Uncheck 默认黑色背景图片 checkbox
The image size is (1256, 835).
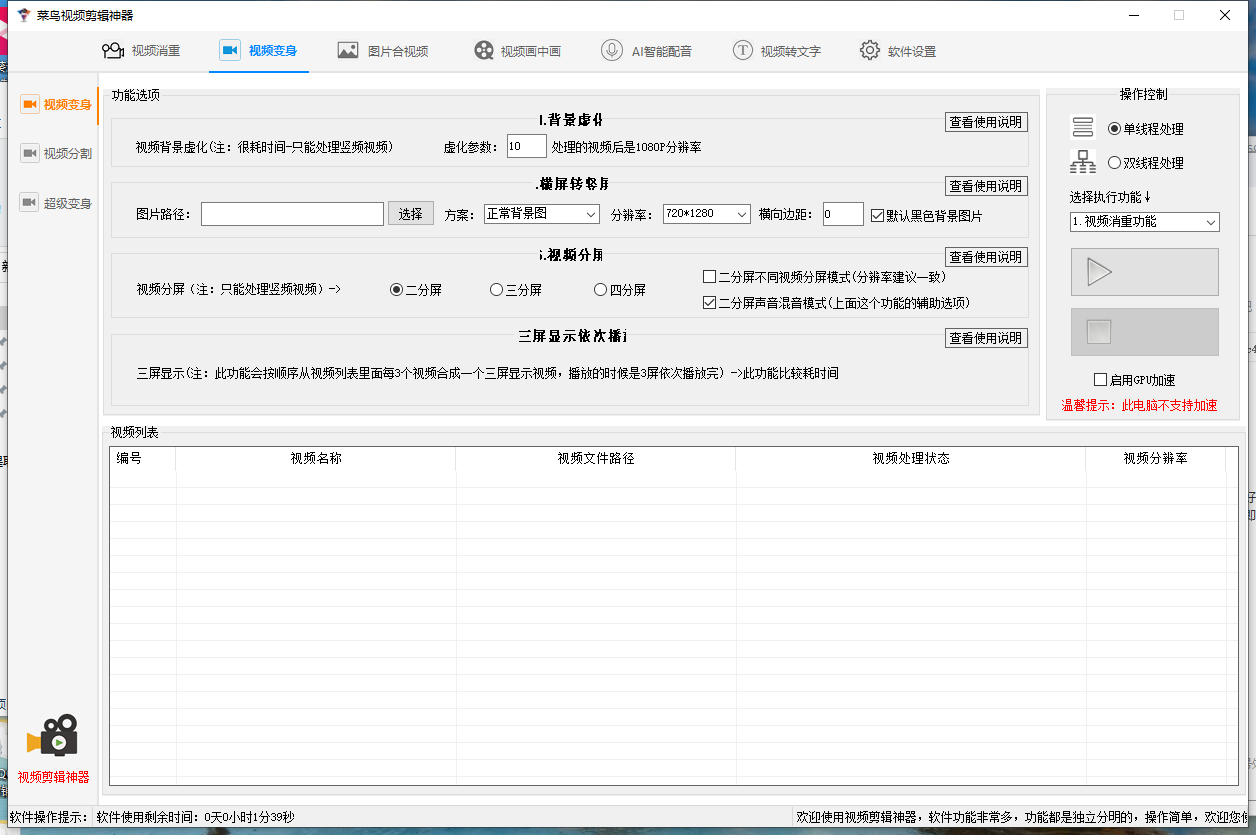coord(878,215)
